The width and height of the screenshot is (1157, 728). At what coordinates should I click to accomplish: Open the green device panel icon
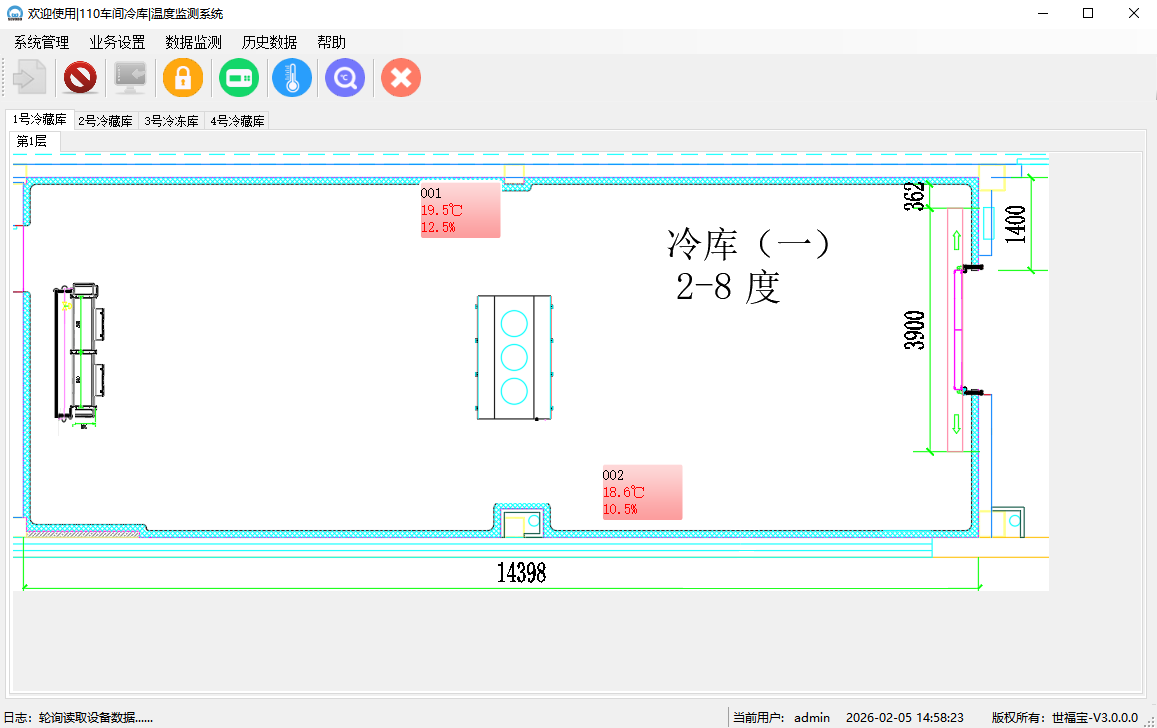tap(239, 77)
